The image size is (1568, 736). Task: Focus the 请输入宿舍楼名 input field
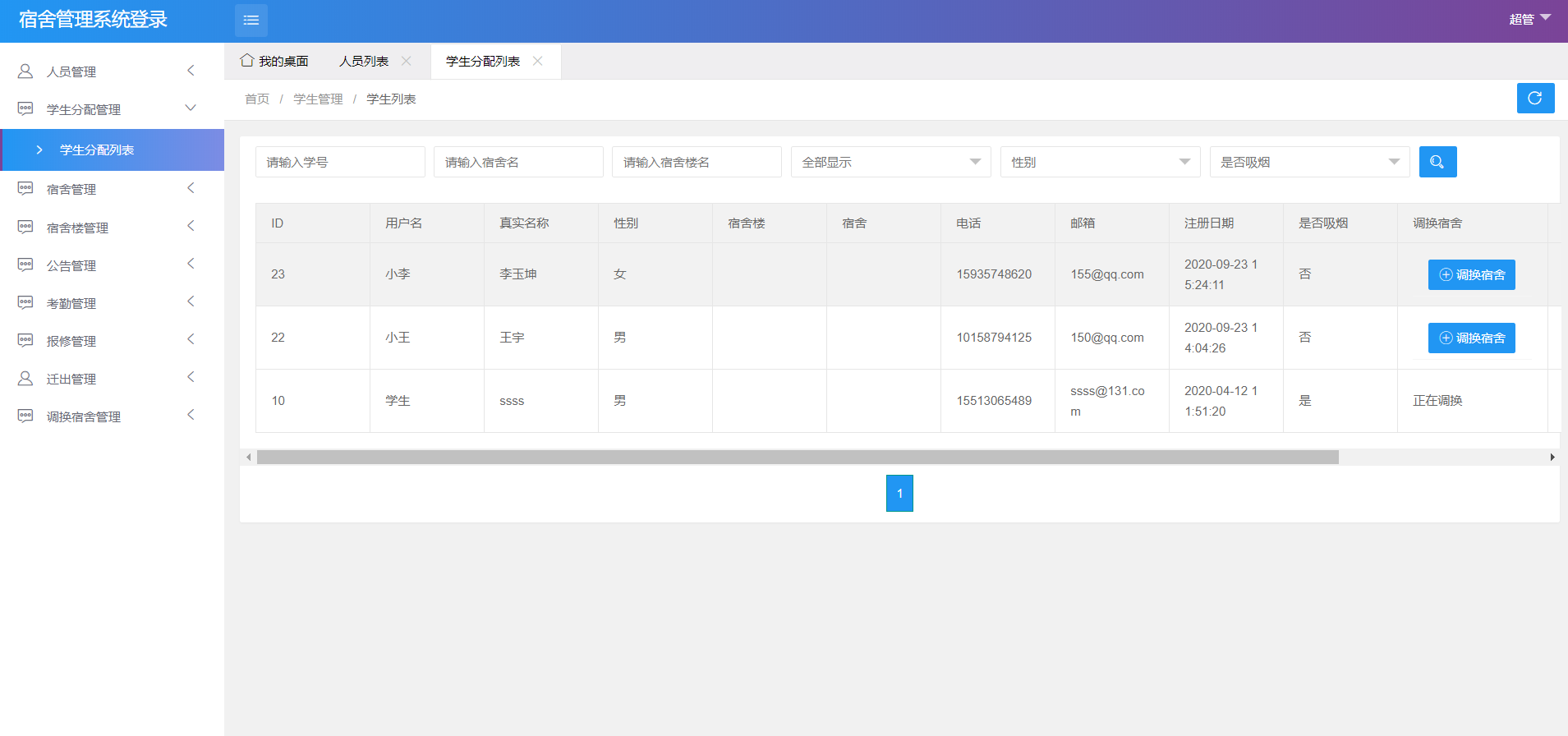[x=697, y=162]
